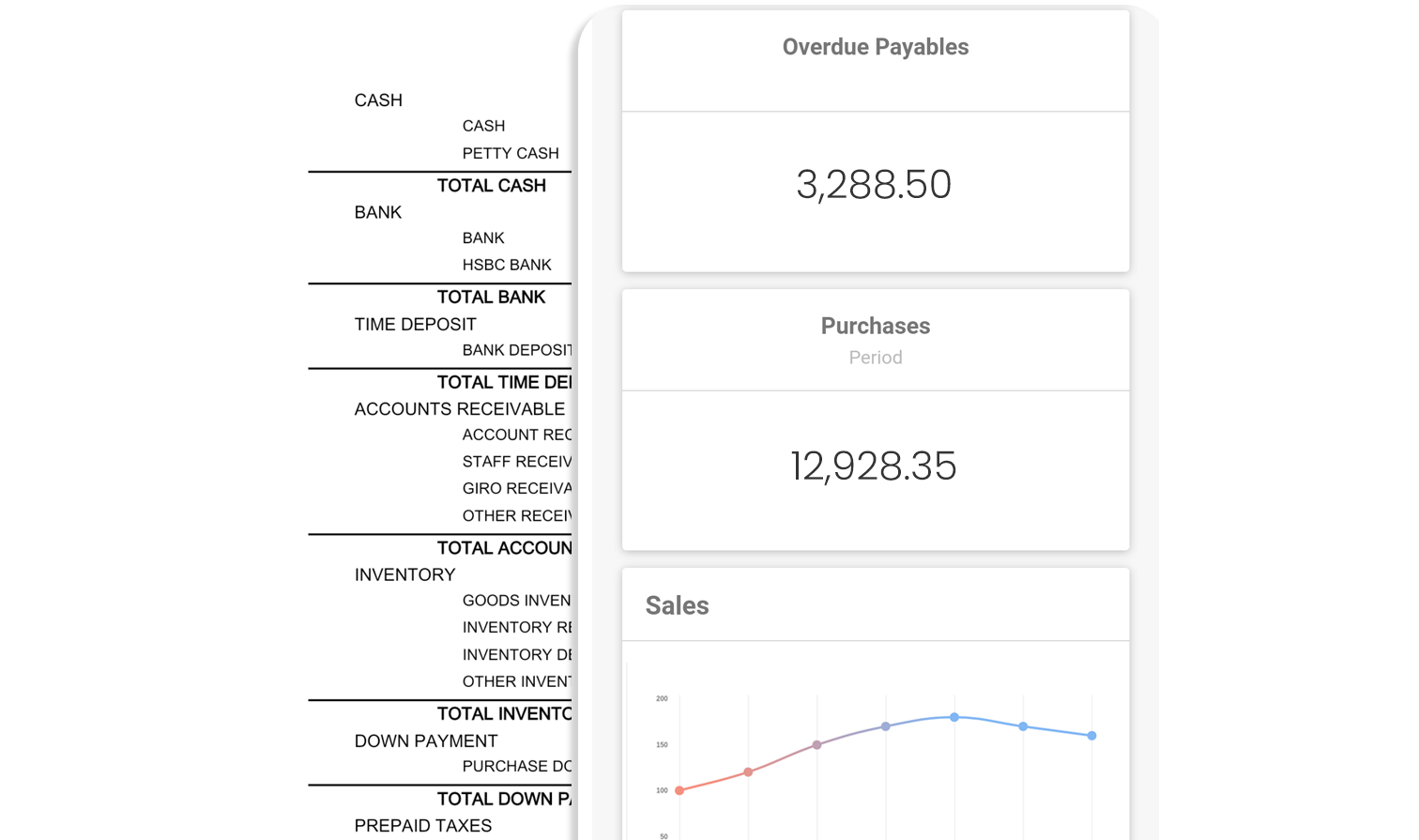
Task: Click the 100 label on chart axis
Action: [662, 790]
